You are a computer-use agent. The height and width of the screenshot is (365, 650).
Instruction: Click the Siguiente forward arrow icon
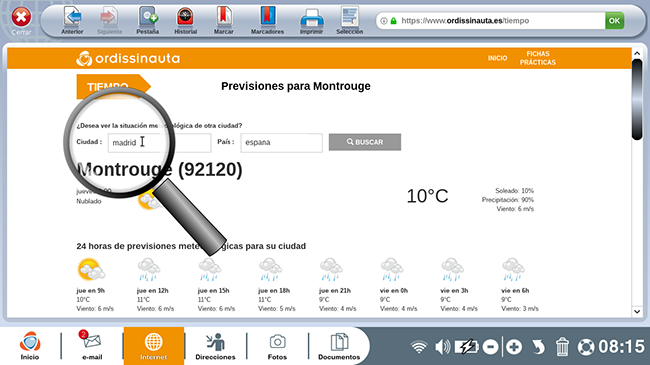[109, 17]
